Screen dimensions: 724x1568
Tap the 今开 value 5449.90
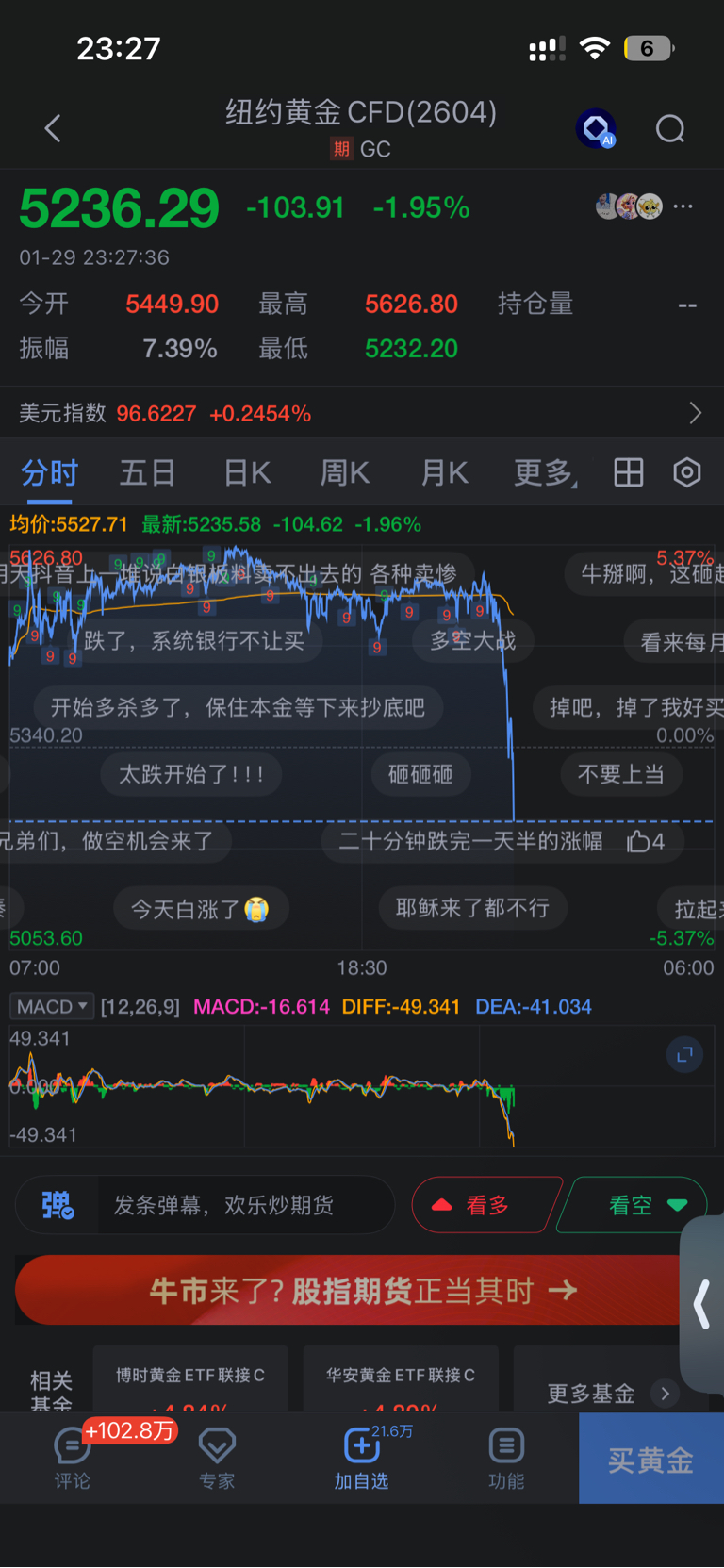point(172,304)
